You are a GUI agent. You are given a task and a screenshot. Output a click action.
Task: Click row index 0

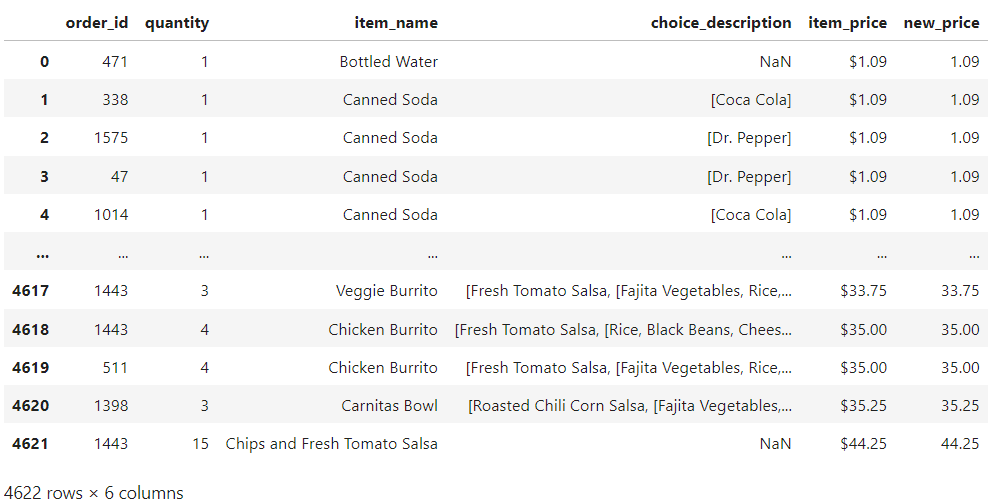44,62
